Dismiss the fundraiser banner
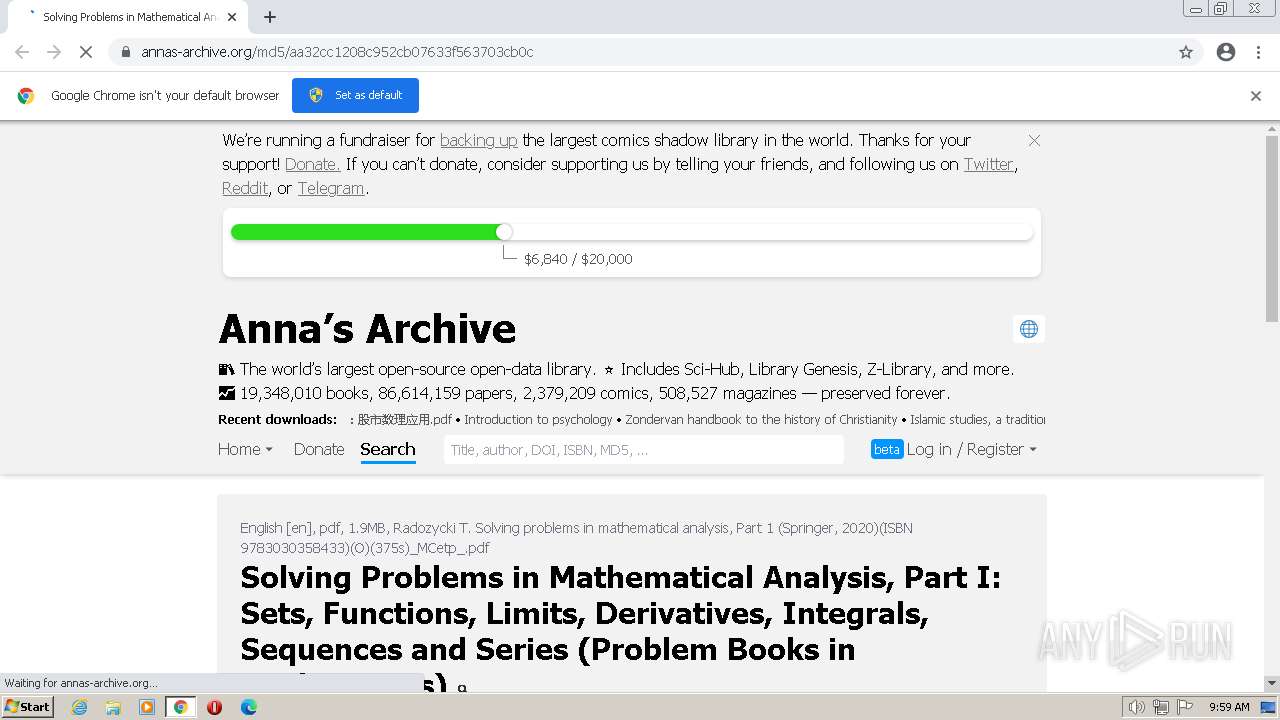 [x=1034, y=141]
